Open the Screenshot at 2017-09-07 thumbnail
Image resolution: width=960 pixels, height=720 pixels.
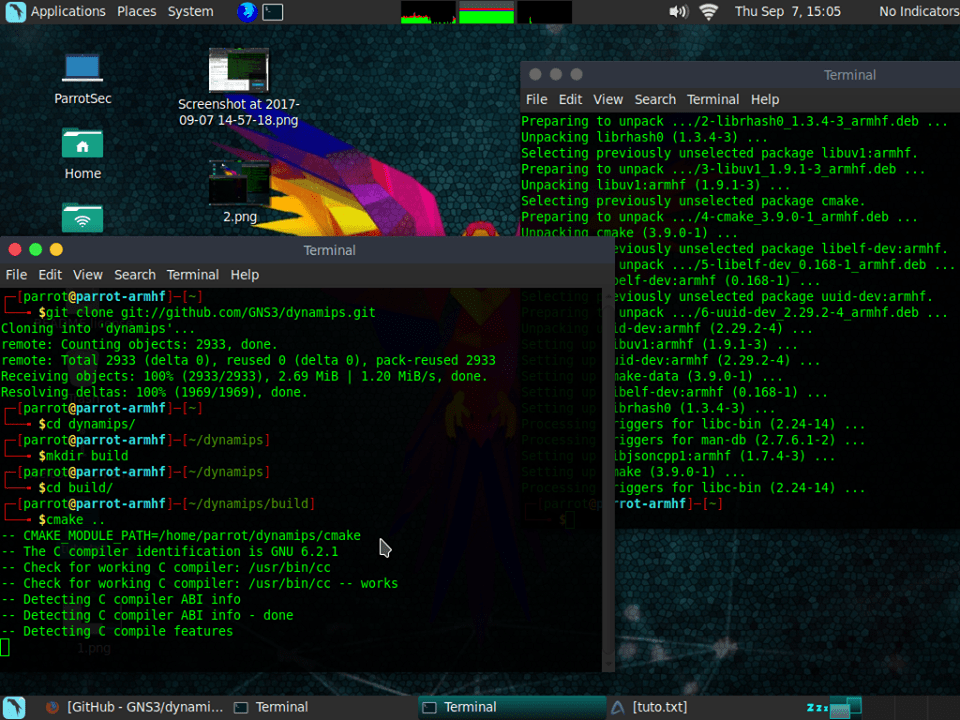[x=239, y=70]
